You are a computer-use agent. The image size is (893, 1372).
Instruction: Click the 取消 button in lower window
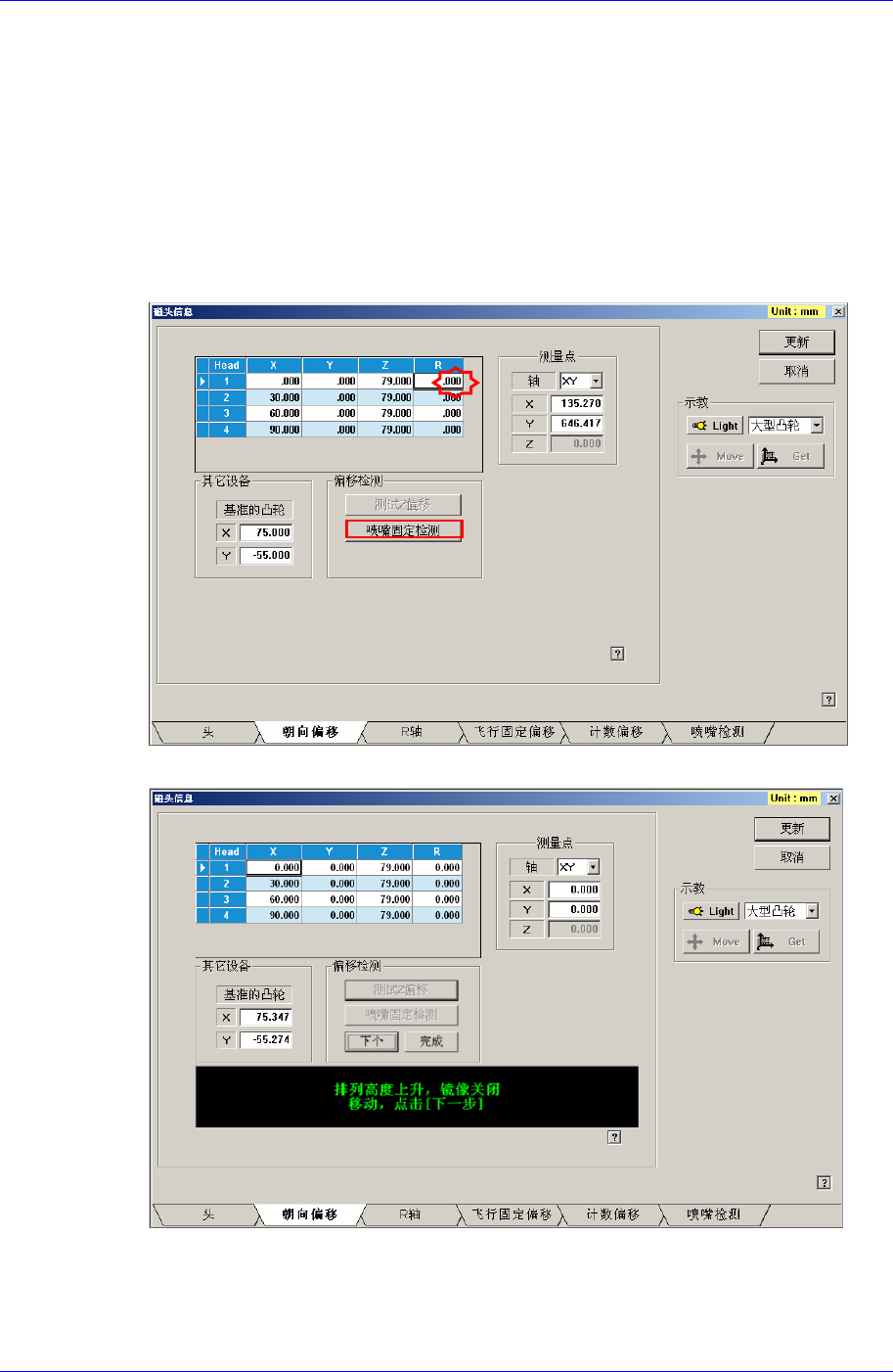(792, 857)
